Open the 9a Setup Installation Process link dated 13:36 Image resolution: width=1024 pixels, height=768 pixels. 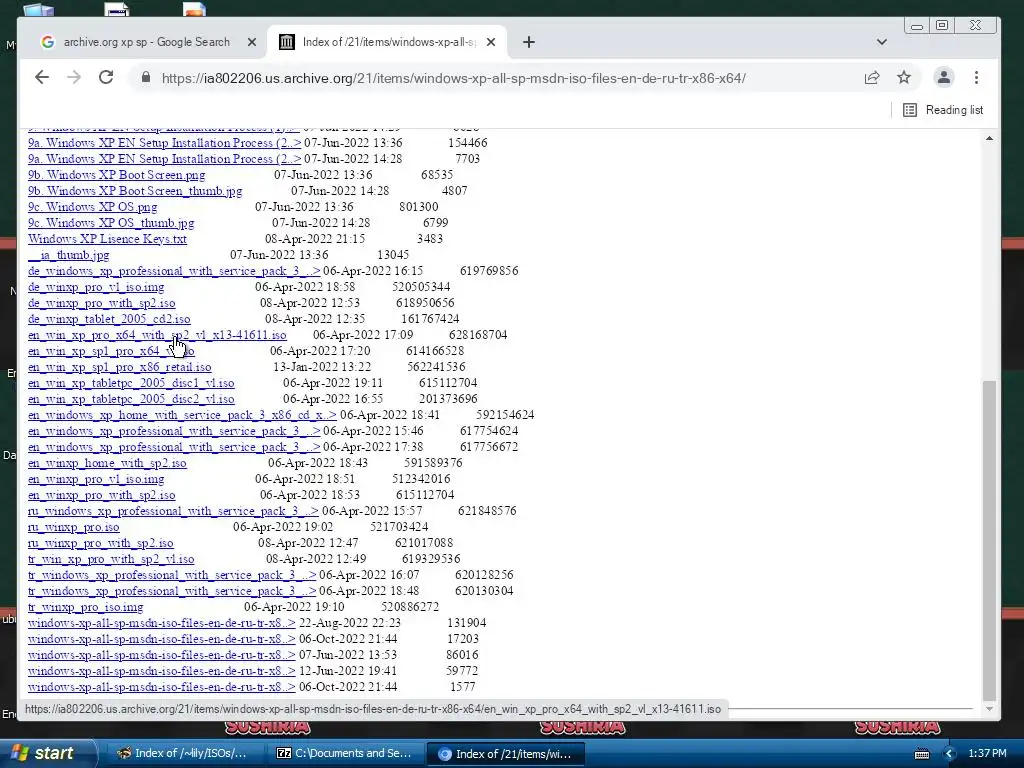tap(165, 143)
